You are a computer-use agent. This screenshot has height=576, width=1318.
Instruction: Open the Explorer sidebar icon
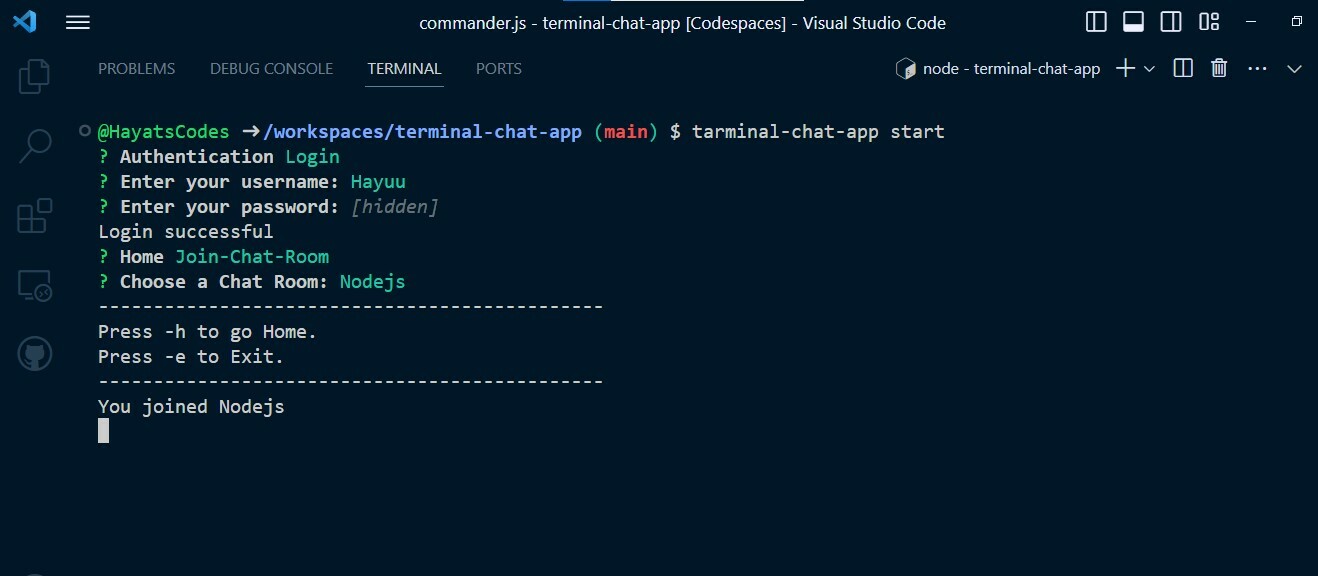coord(35,75)
